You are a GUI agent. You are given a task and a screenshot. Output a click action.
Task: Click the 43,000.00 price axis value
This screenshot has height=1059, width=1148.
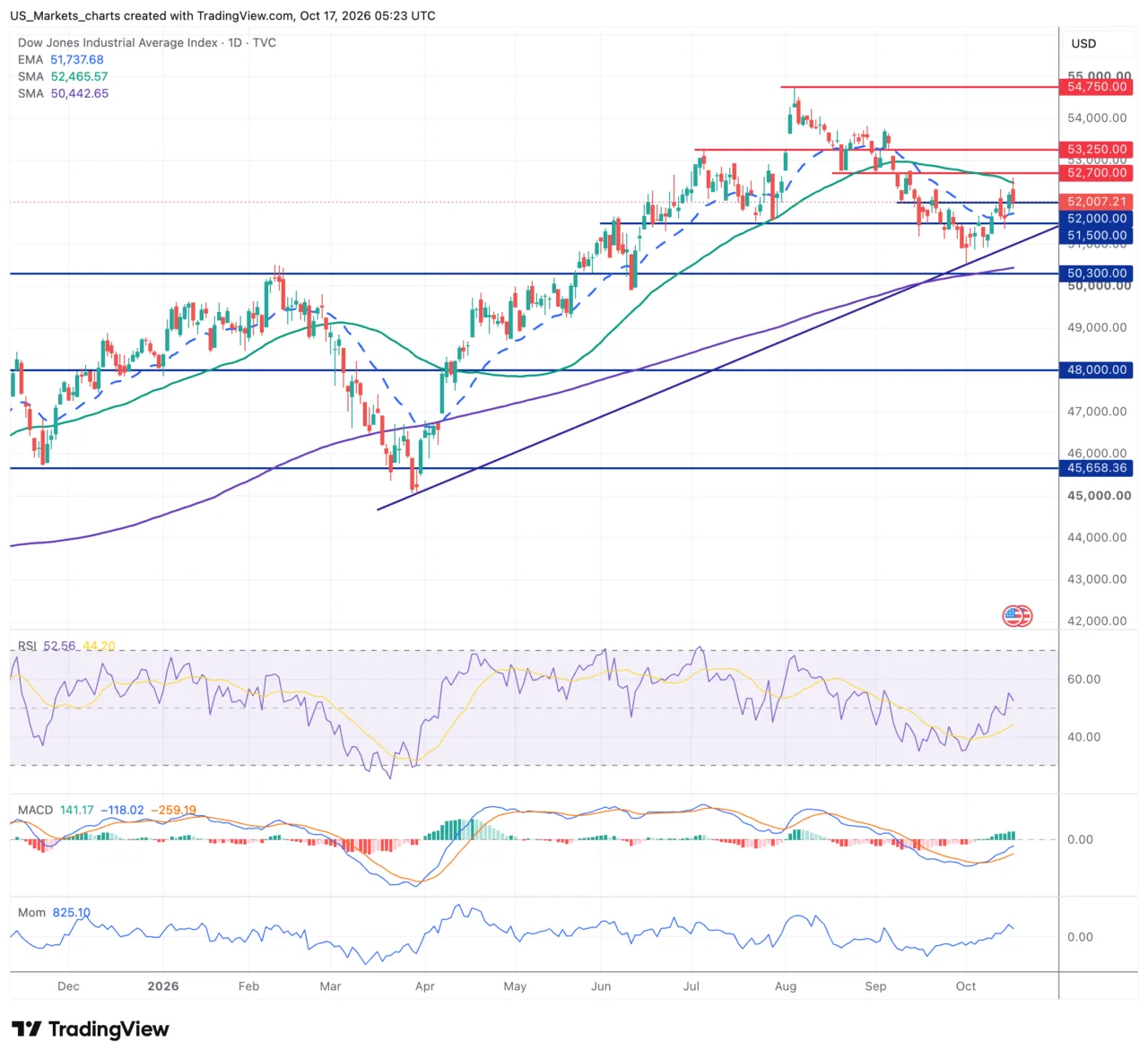[1097, 579]
